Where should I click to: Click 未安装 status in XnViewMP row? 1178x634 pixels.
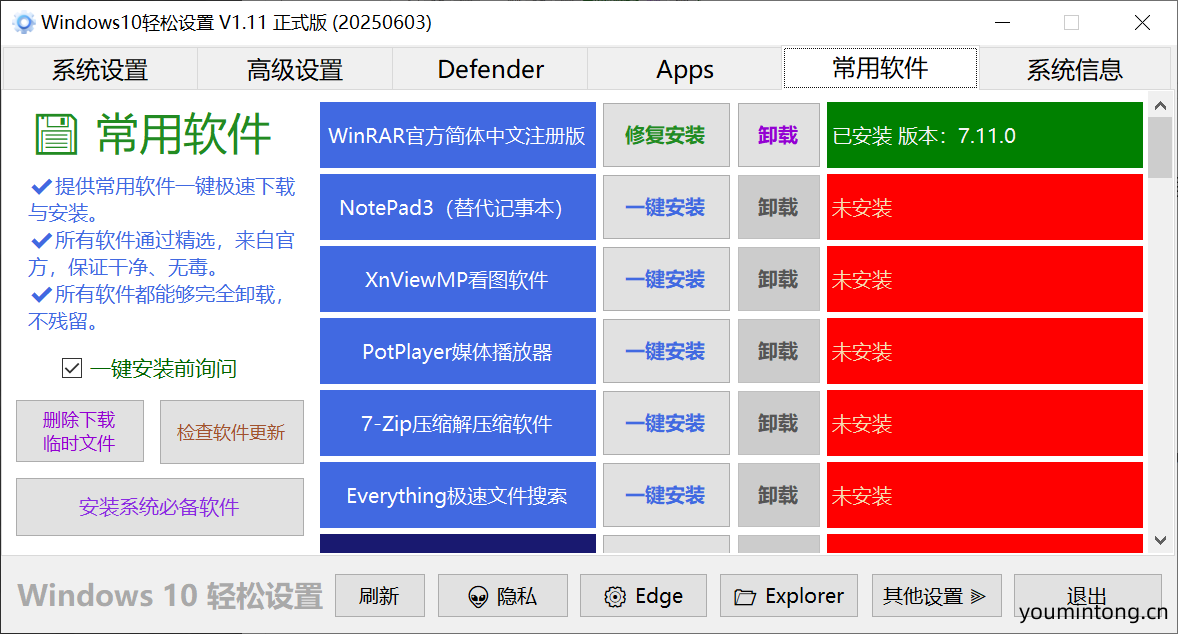click(x=984, y=279)
